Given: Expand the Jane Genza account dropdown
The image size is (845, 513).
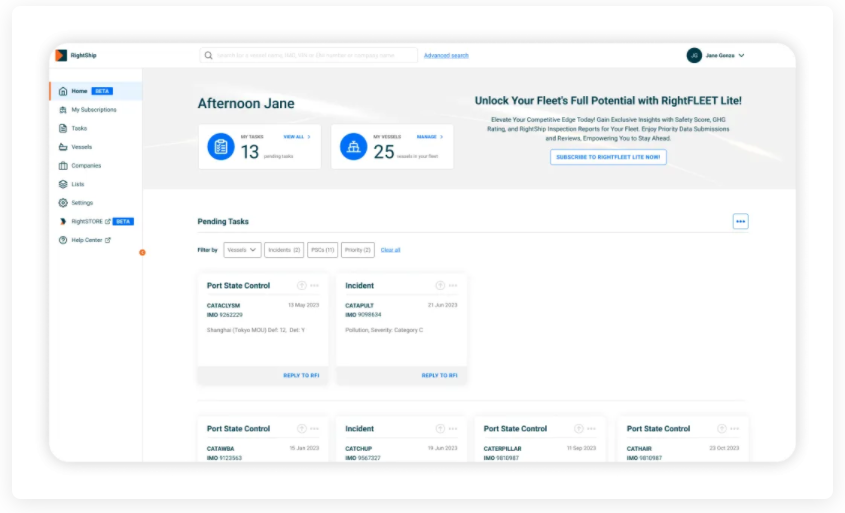Looking at the screenshot, I should click(742, 56).
